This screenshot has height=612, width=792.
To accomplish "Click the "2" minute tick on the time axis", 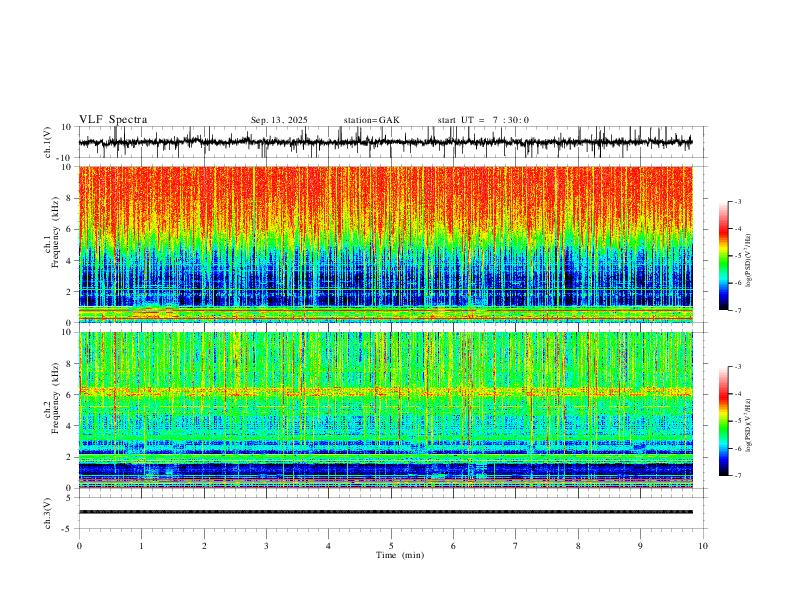I will 204,546.
